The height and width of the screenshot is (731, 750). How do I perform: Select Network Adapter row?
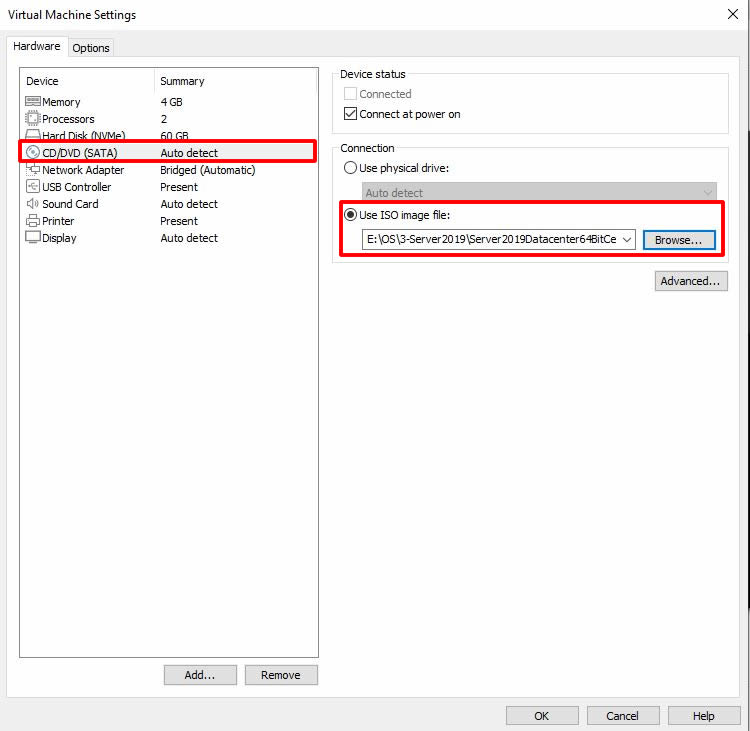tap(168, 170)
